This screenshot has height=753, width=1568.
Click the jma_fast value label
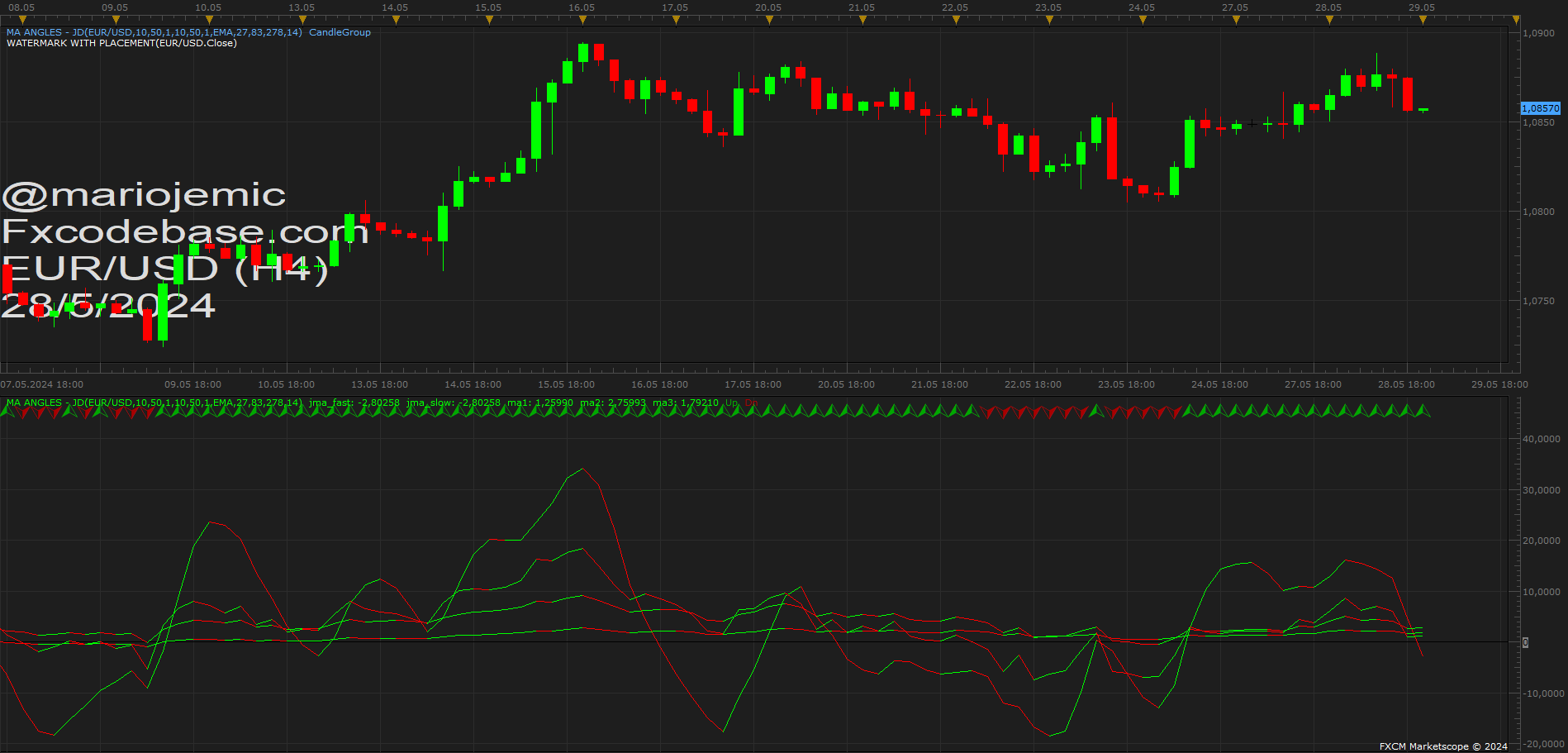pyautogui.click(x=354, y=403)
